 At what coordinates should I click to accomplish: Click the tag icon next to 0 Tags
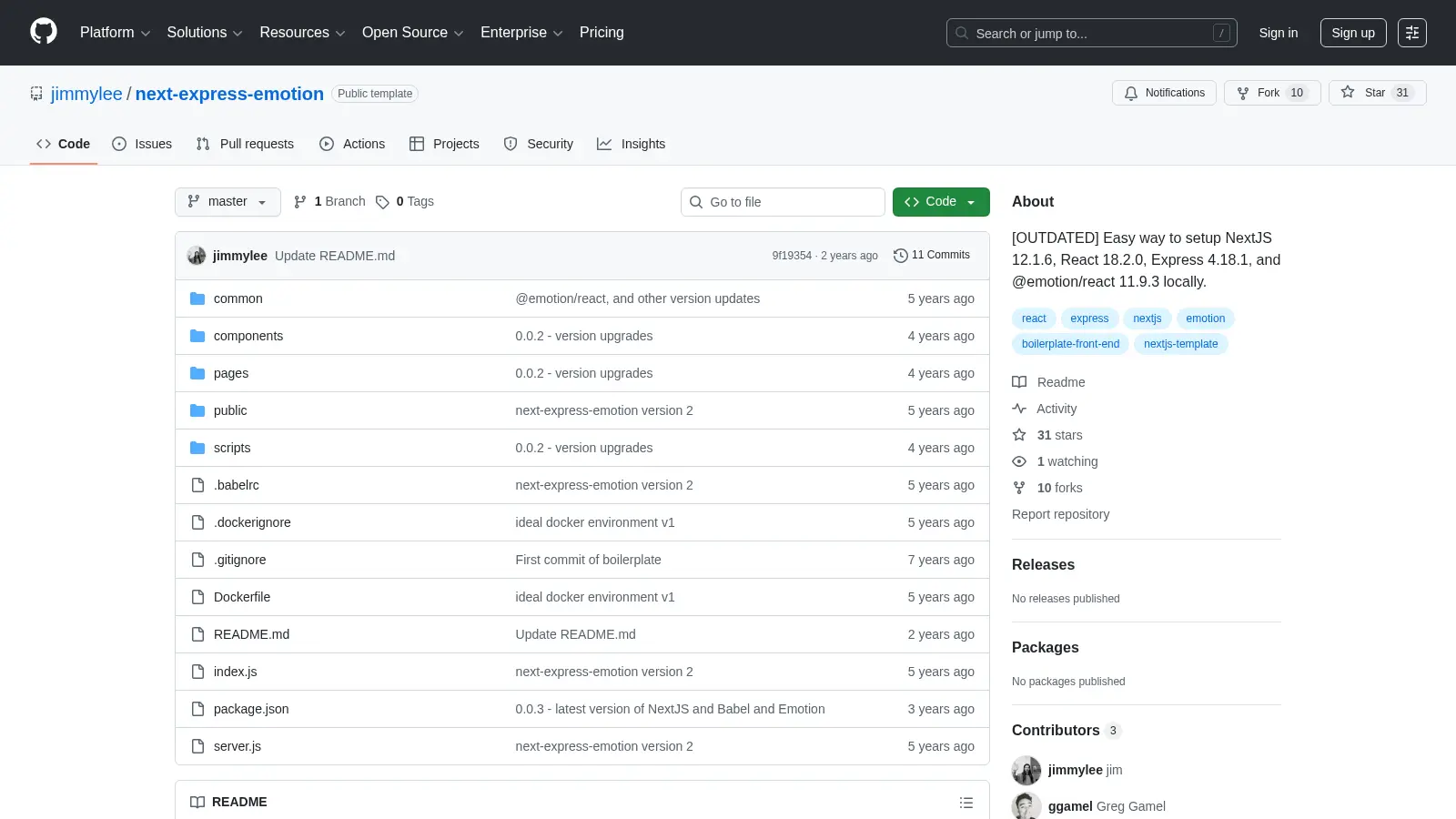tap(383, 202)
